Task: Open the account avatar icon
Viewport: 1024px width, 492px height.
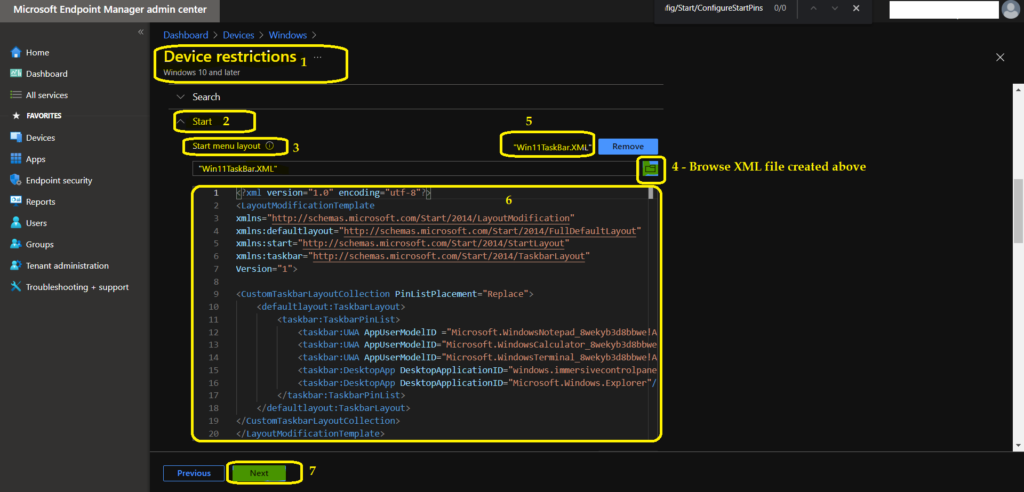Action: tap(1010, 10)
